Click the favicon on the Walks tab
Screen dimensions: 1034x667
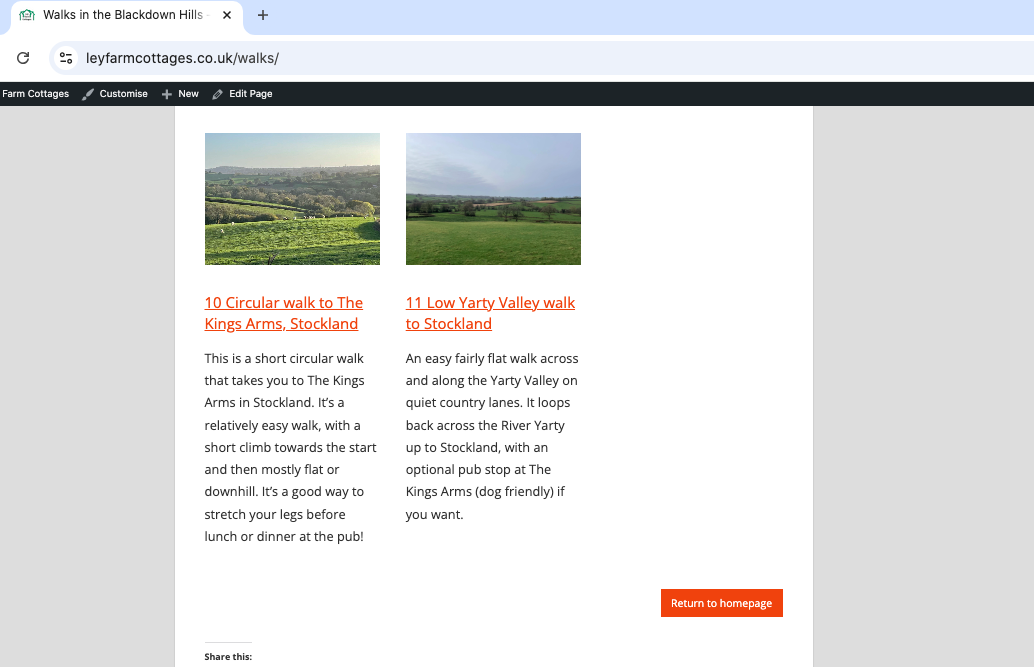coord(27,15)
